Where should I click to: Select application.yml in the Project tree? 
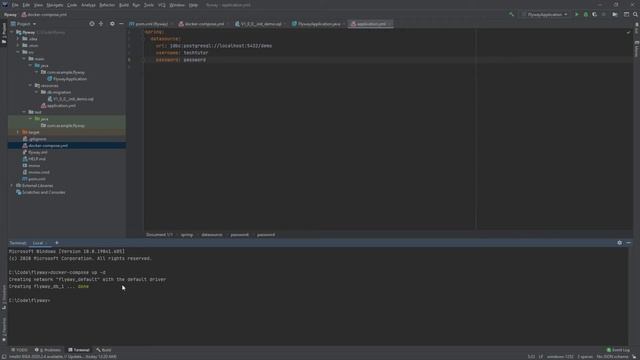[x=61, y=105]
